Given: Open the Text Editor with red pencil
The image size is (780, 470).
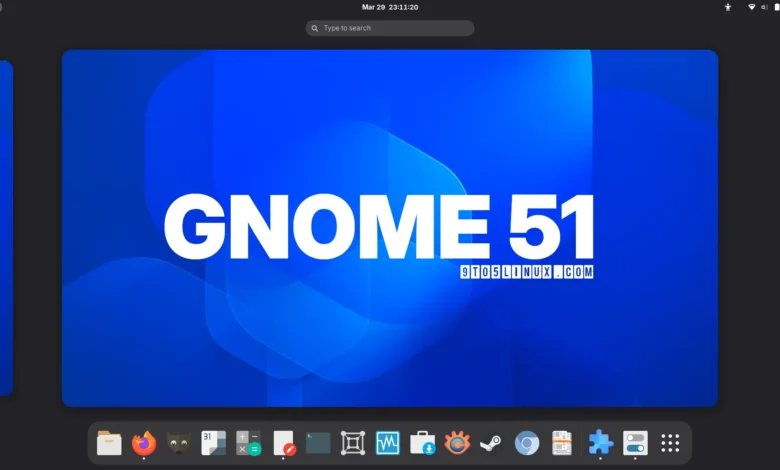Looking at the screenshot, I should coord(284,443).
